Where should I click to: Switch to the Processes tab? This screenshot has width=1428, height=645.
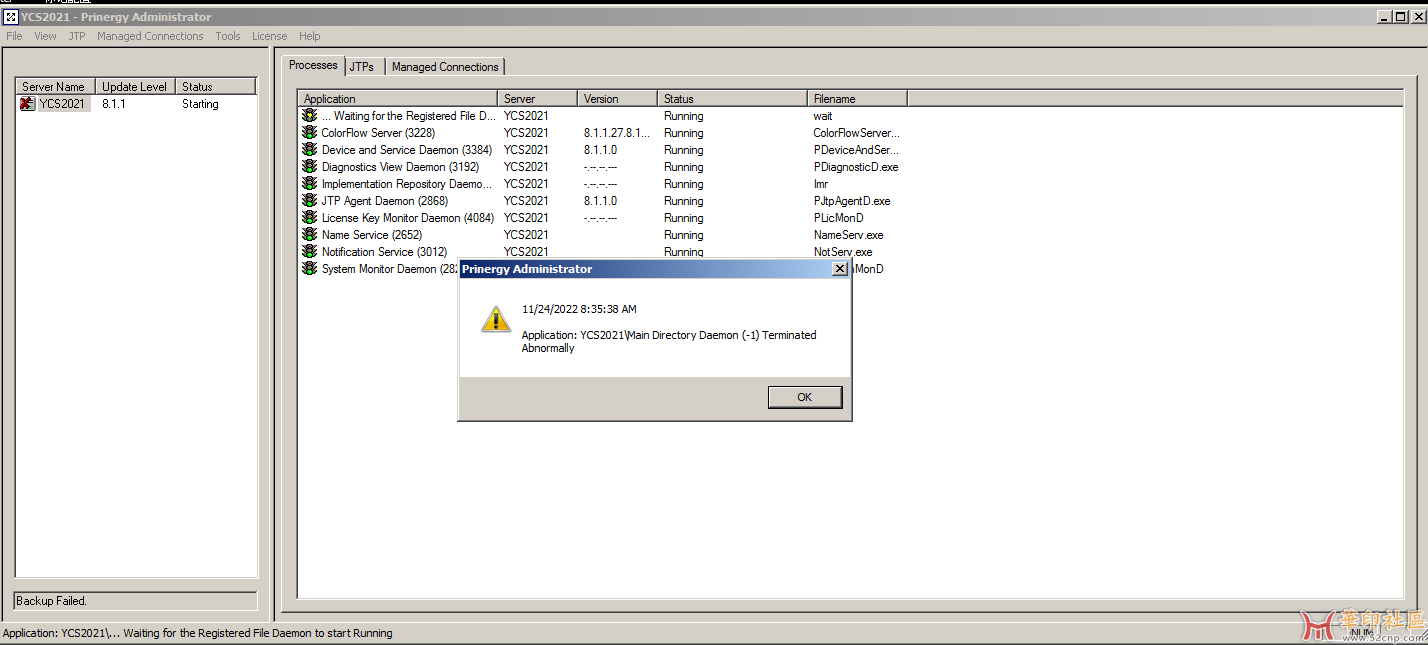tap(313, 65)
